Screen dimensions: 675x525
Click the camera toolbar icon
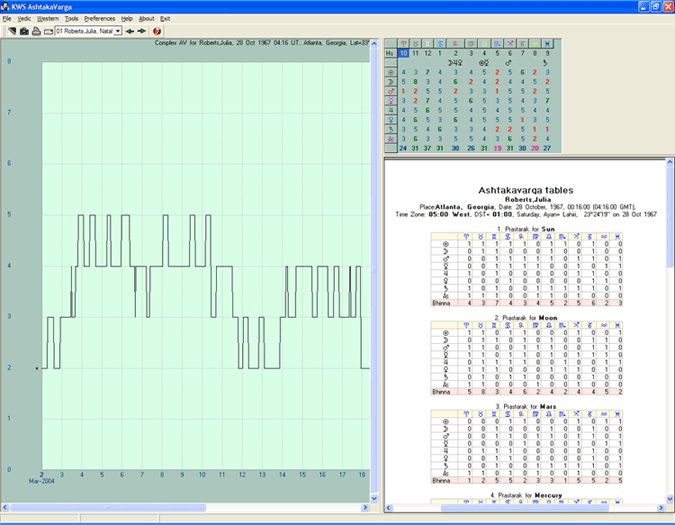tap(24, 31)
